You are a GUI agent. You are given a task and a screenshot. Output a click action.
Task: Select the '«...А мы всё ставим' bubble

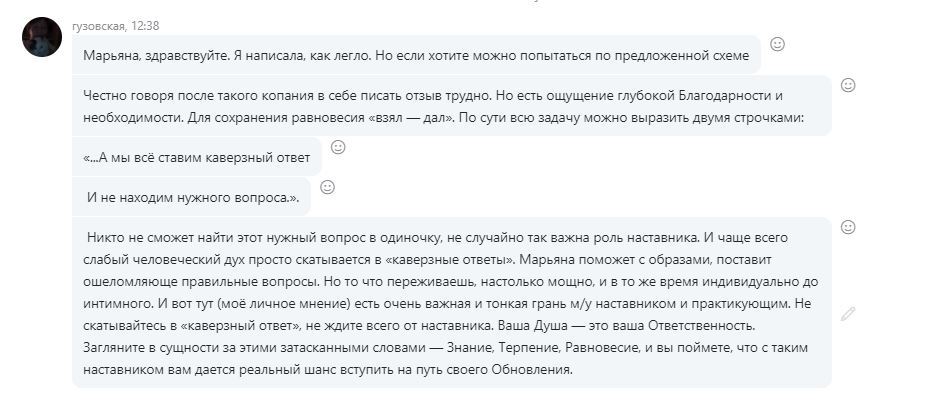pos(197,157)
